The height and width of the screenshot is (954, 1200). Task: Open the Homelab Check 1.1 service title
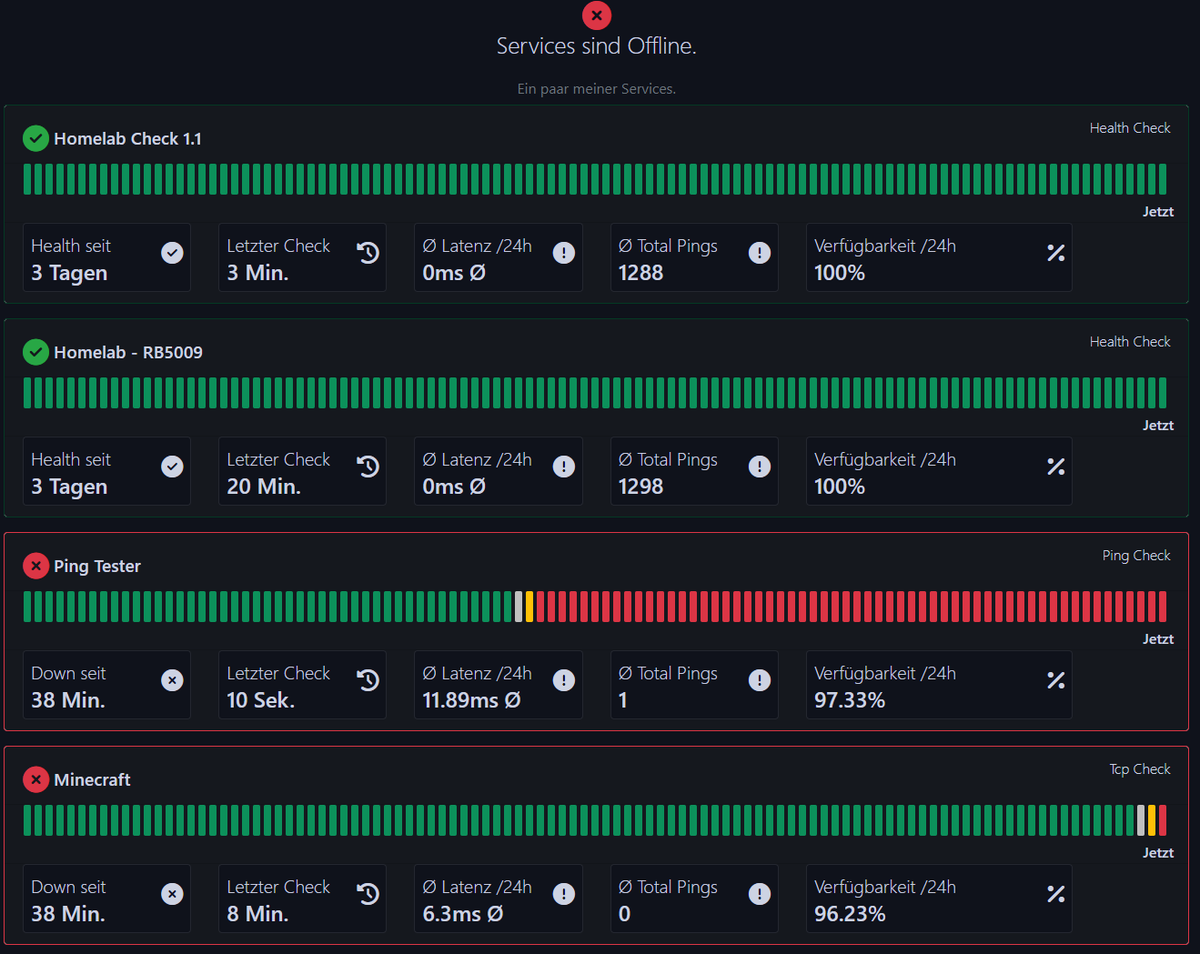tap(128, 139)
